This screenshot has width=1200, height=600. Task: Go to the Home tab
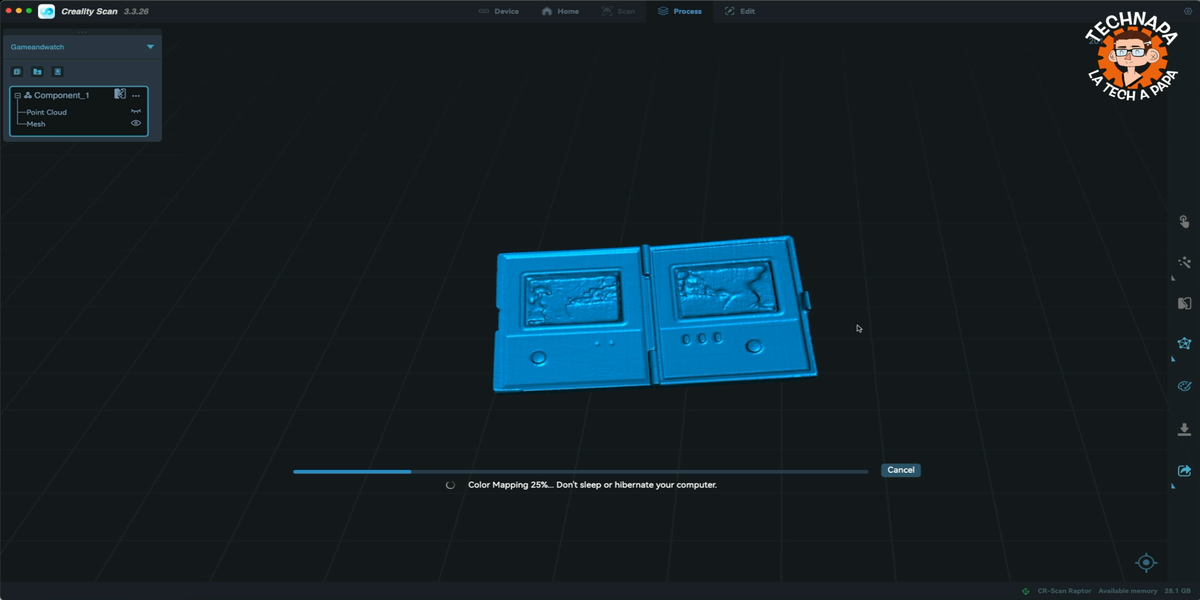tap(560, 11)
